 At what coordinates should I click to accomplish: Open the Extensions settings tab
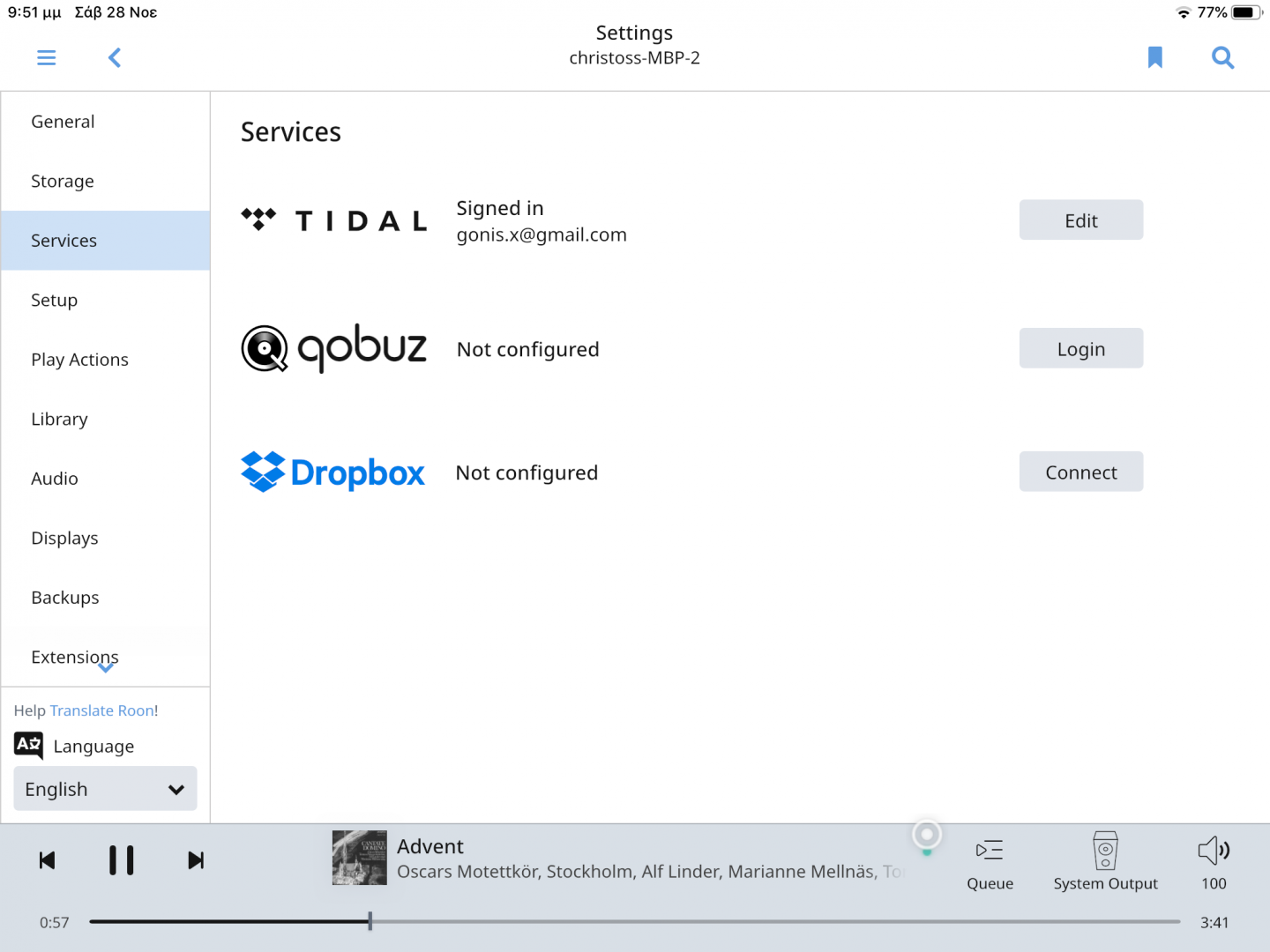tap(106, 657)
